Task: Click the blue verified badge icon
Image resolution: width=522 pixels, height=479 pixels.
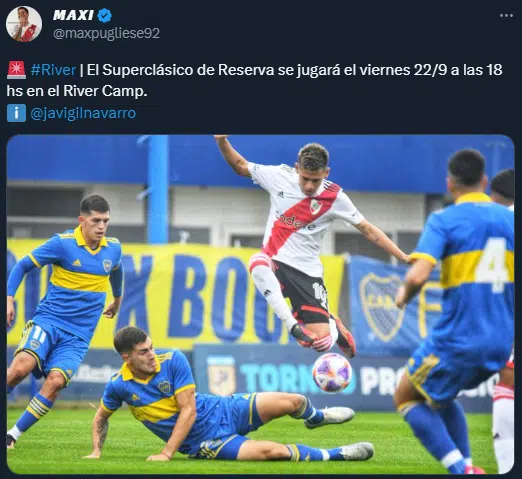Action: (105, 15)
